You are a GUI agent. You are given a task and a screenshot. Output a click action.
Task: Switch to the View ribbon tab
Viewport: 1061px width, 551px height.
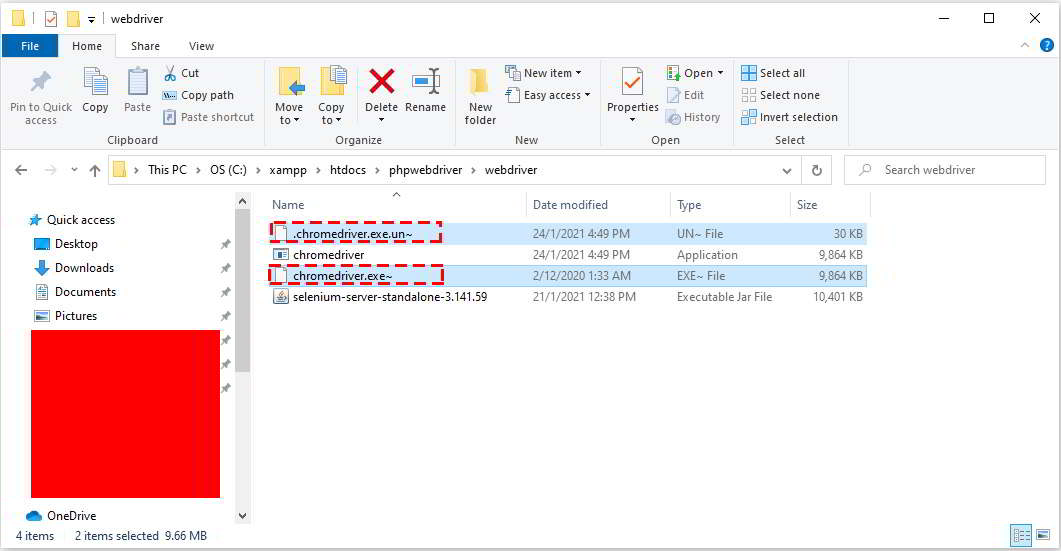point(201,46)
